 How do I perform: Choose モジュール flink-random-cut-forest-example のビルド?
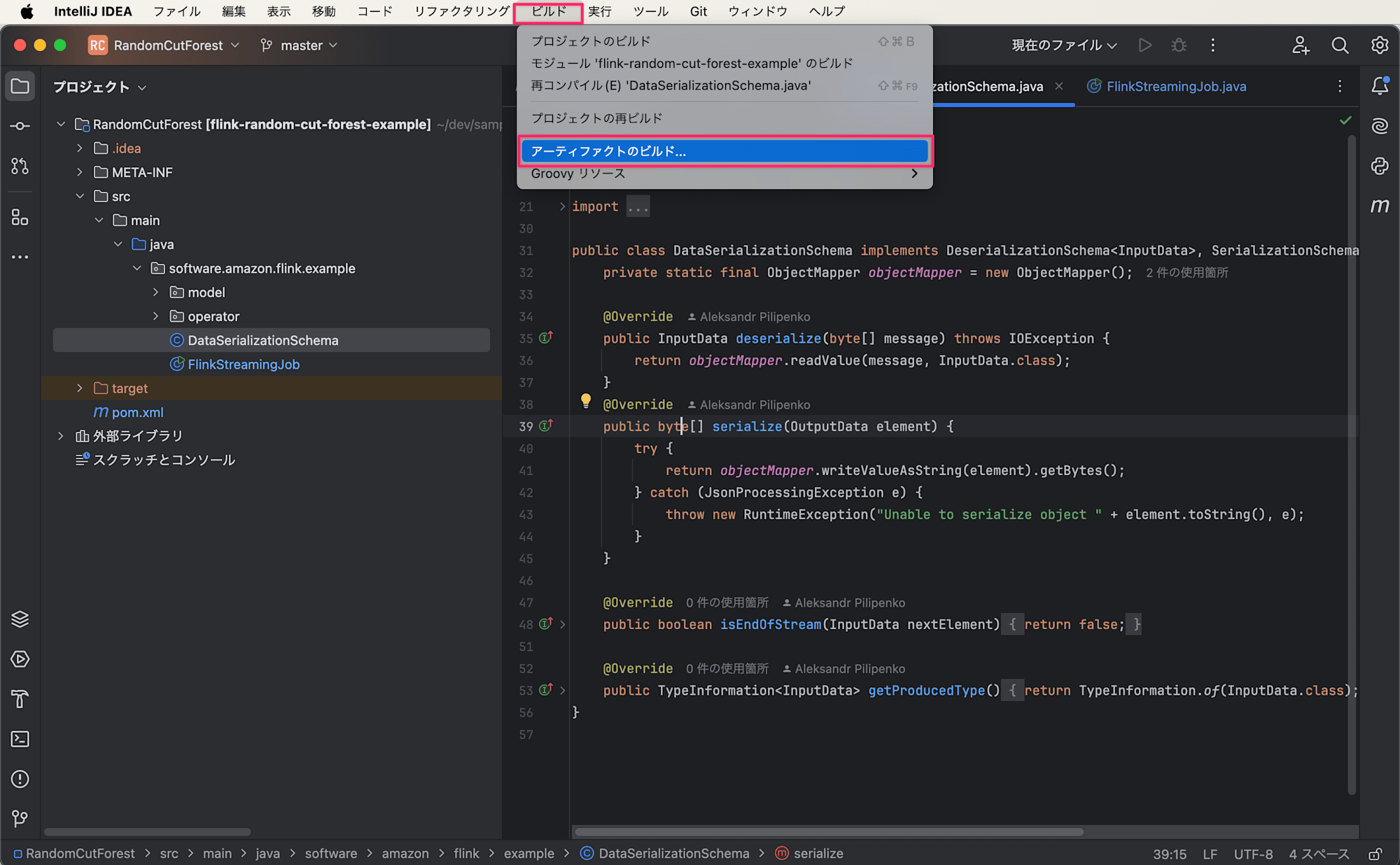pyautogui.click(x=724, y=64)
